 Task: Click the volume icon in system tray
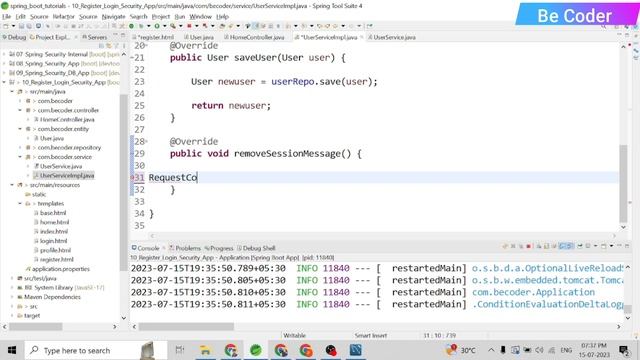pos(539,350)
